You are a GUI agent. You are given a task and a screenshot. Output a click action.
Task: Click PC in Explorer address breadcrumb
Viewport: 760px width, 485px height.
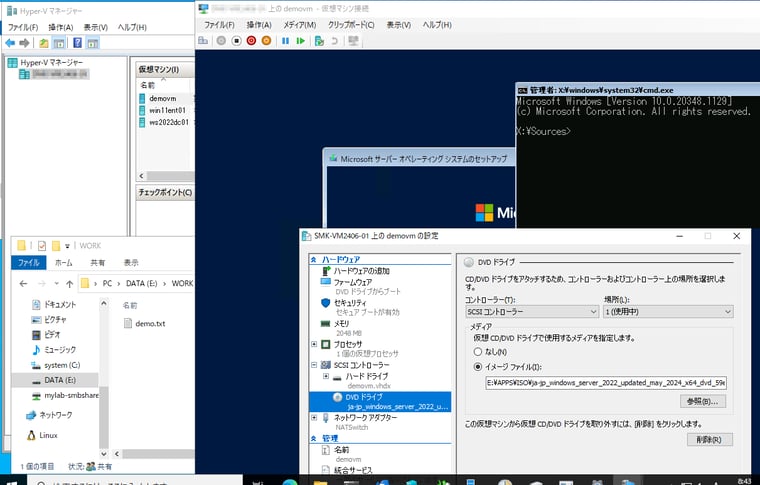click(107, 283)
